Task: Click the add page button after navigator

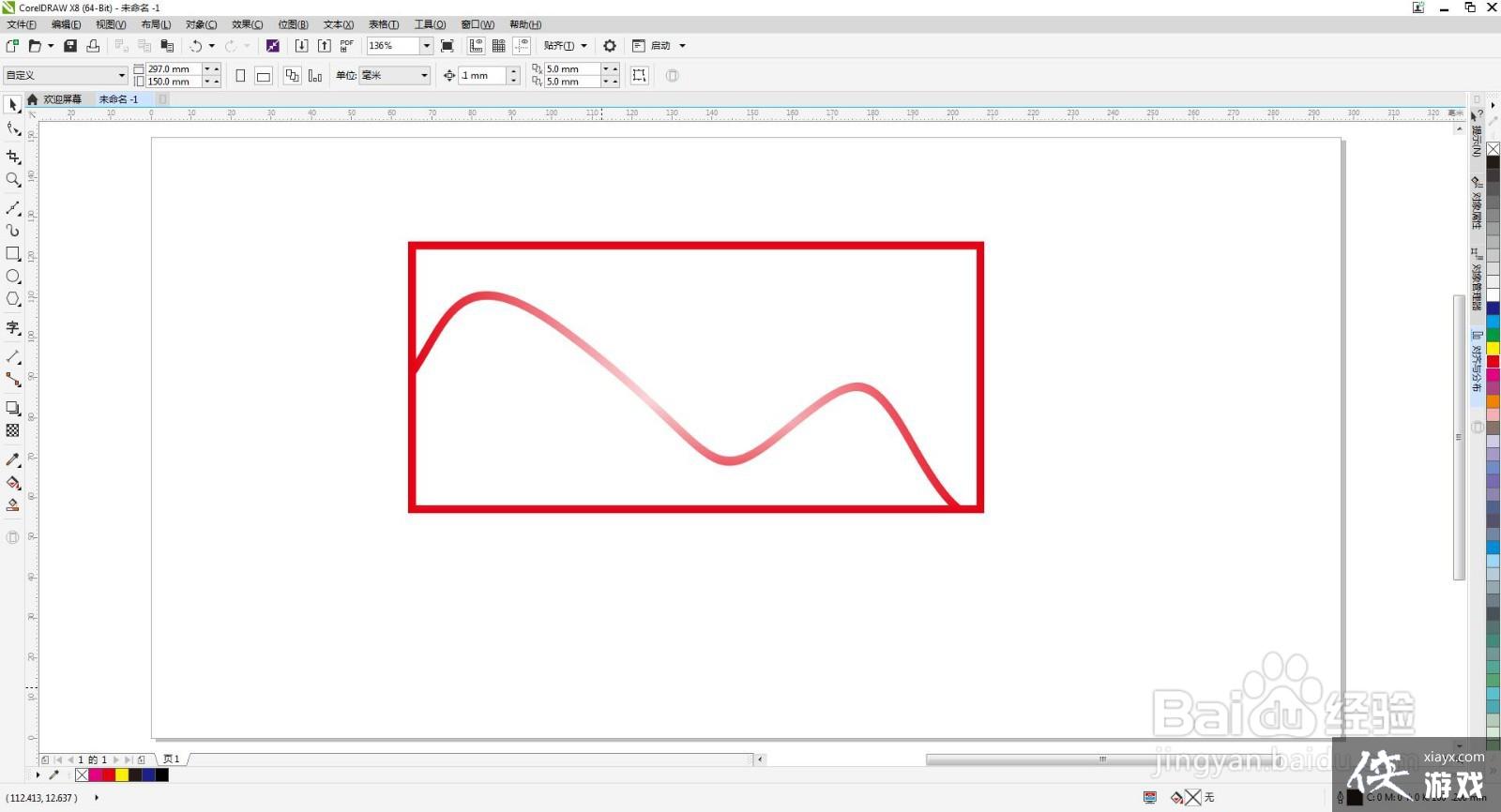Action: [141, 759]
